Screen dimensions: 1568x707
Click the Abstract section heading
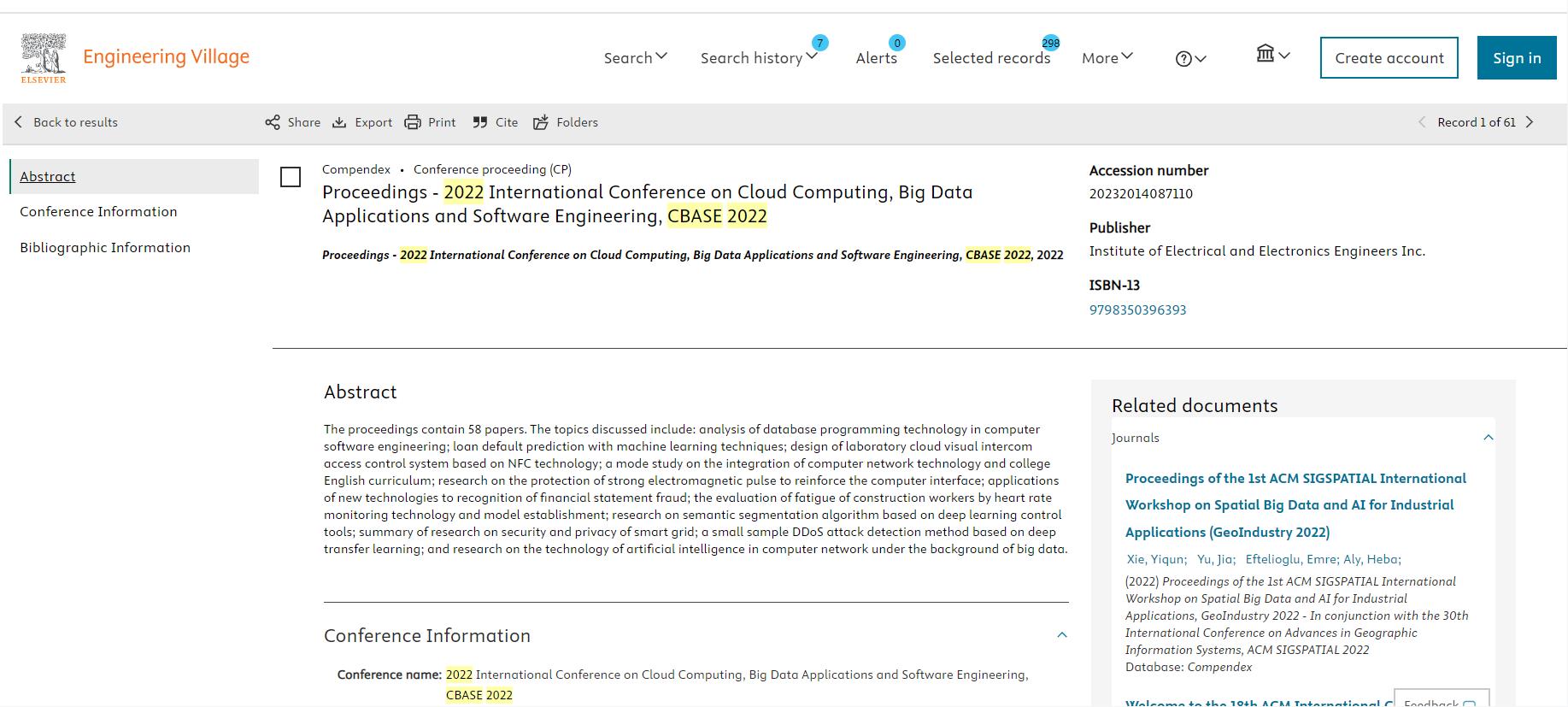coord(361,392)
